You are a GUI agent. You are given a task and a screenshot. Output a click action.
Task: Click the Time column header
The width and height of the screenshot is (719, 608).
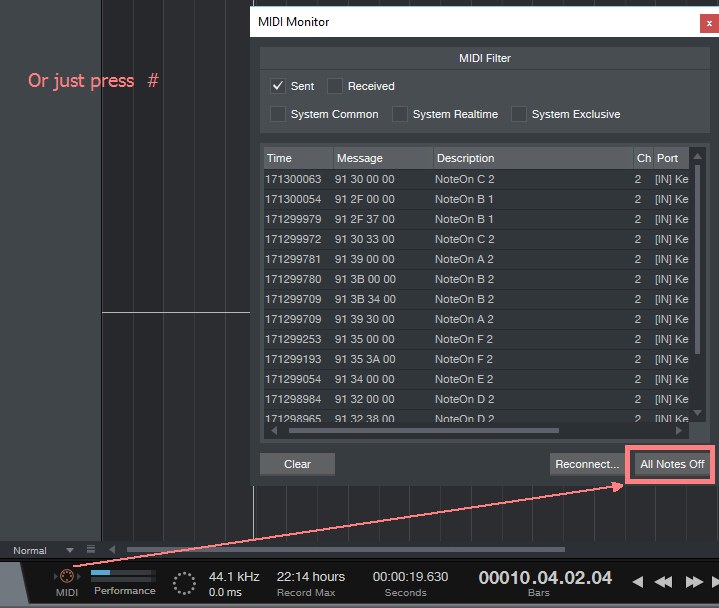coord(299,158)
